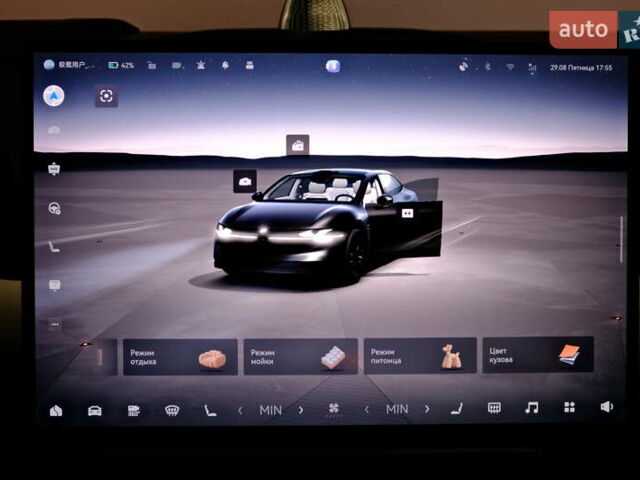Tap the cellular signal icon

(532, 67)
